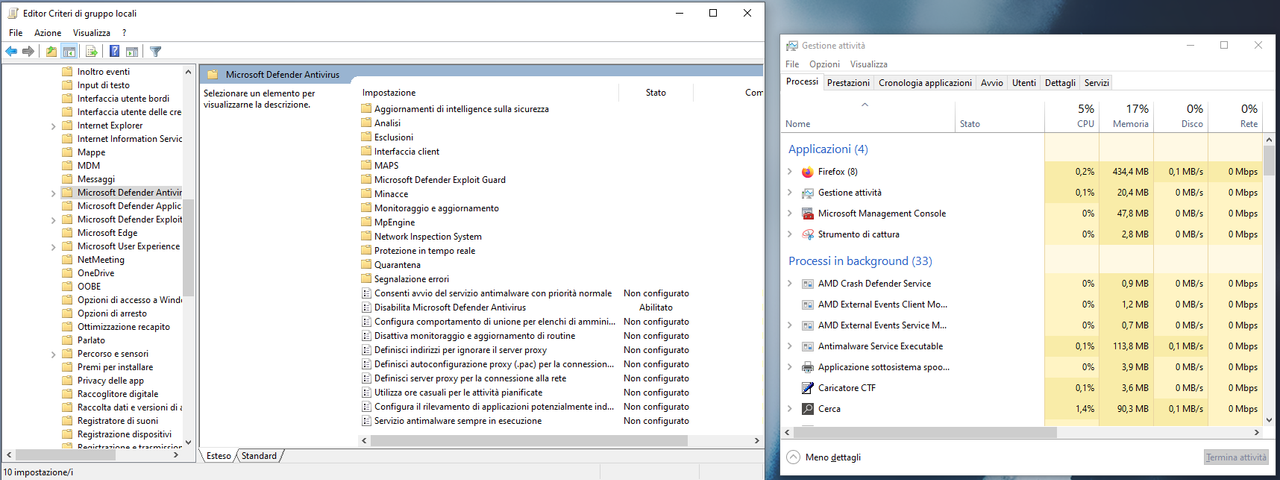This screenshot has height=480, width=1280.
Task: Switch to the Esteso view tab
Action: [219, 456]
